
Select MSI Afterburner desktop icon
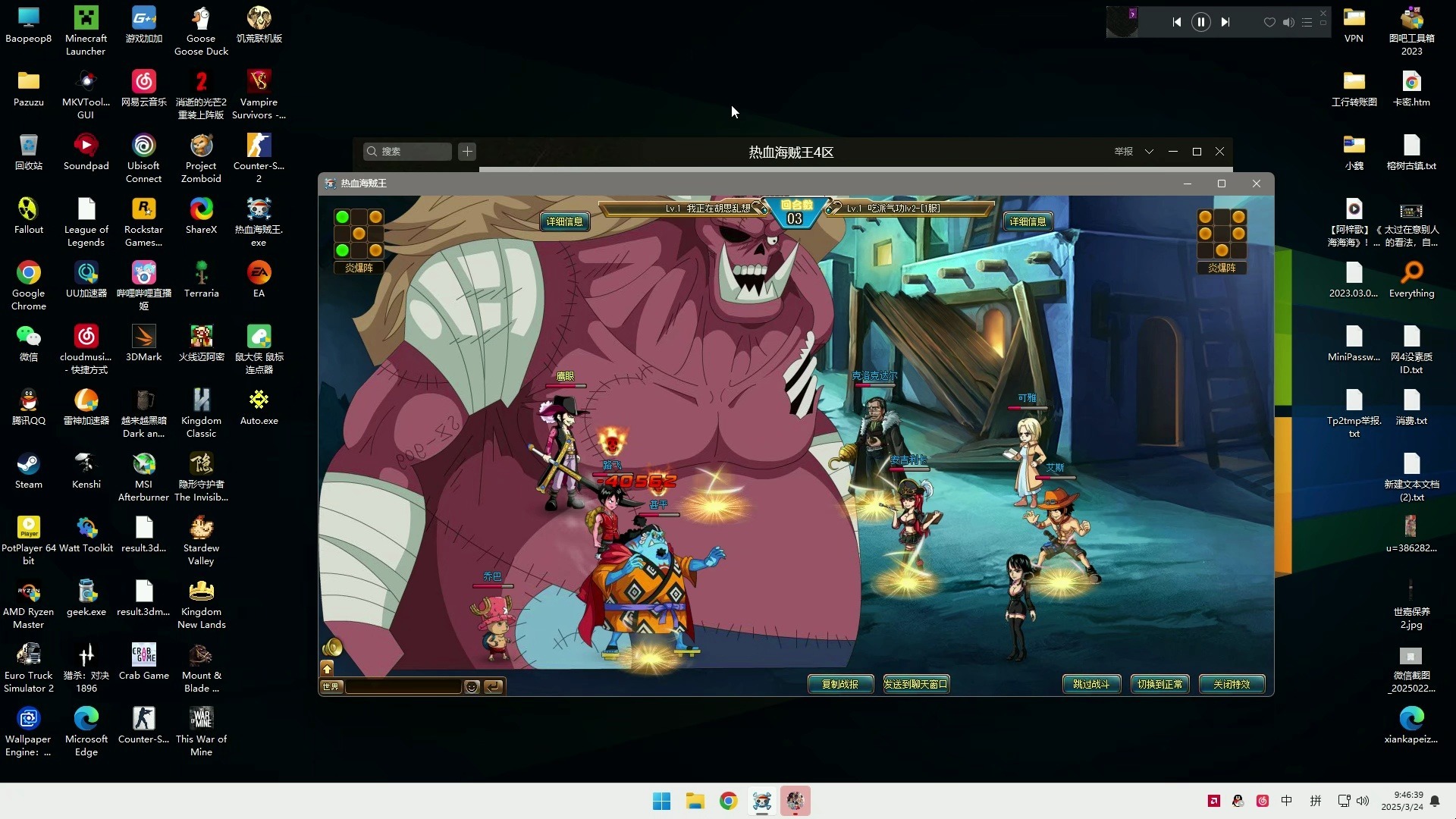pos(143,477)
